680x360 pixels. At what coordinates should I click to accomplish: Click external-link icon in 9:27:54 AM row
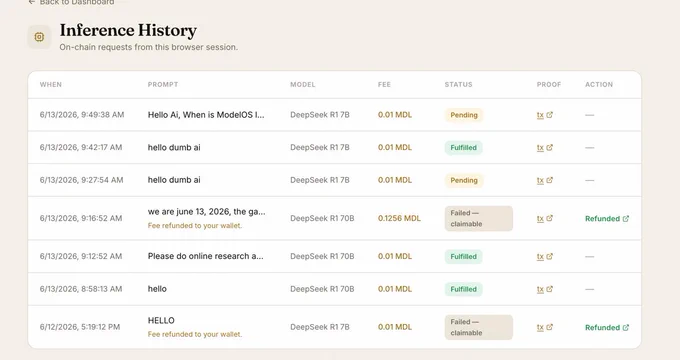(549, 180)
